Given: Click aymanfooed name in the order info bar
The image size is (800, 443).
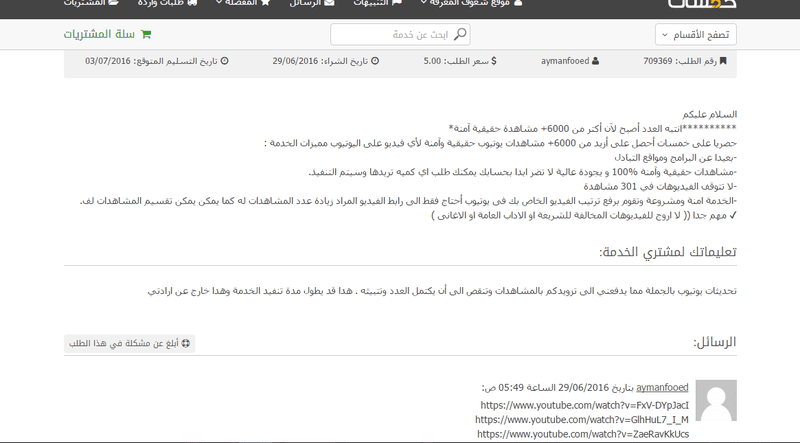Looking at the screenshot, I should point(565,61).
